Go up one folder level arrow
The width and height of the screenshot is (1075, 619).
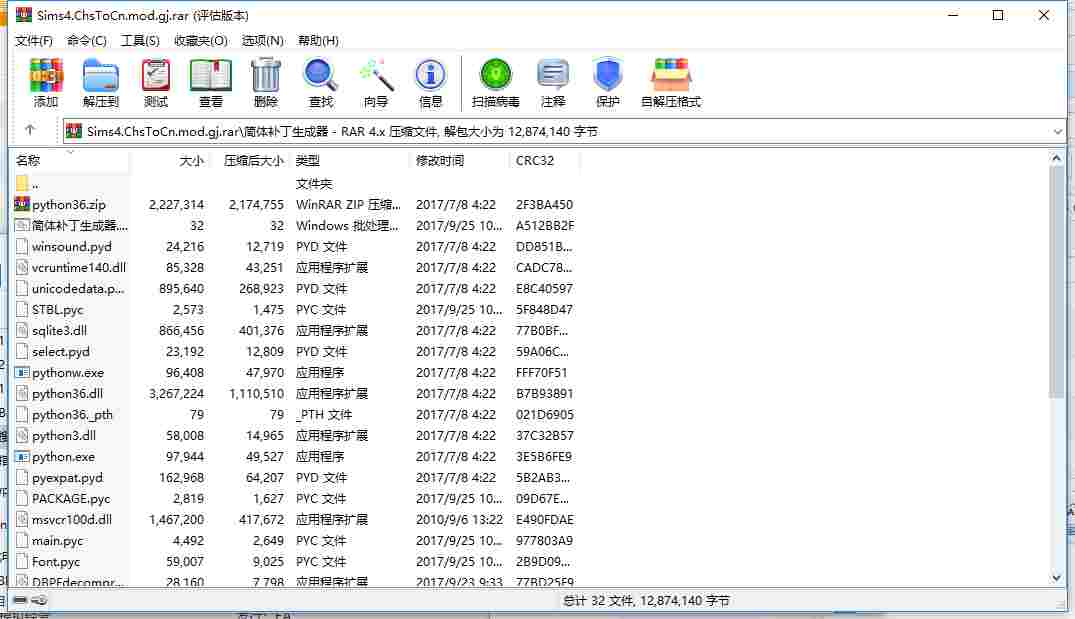pyautogui.click(x=29, y=130)
